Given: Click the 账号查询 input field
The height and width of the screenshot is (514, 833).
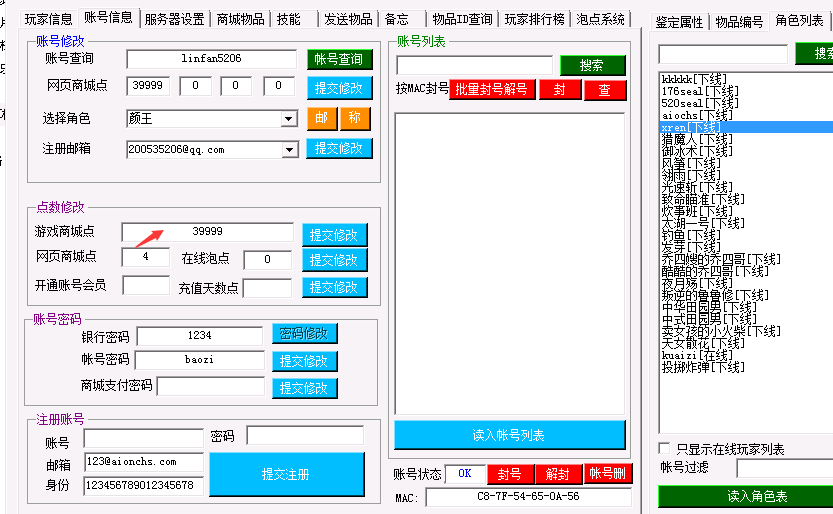Looking at the screenshot, I should (x=211, y=59).
